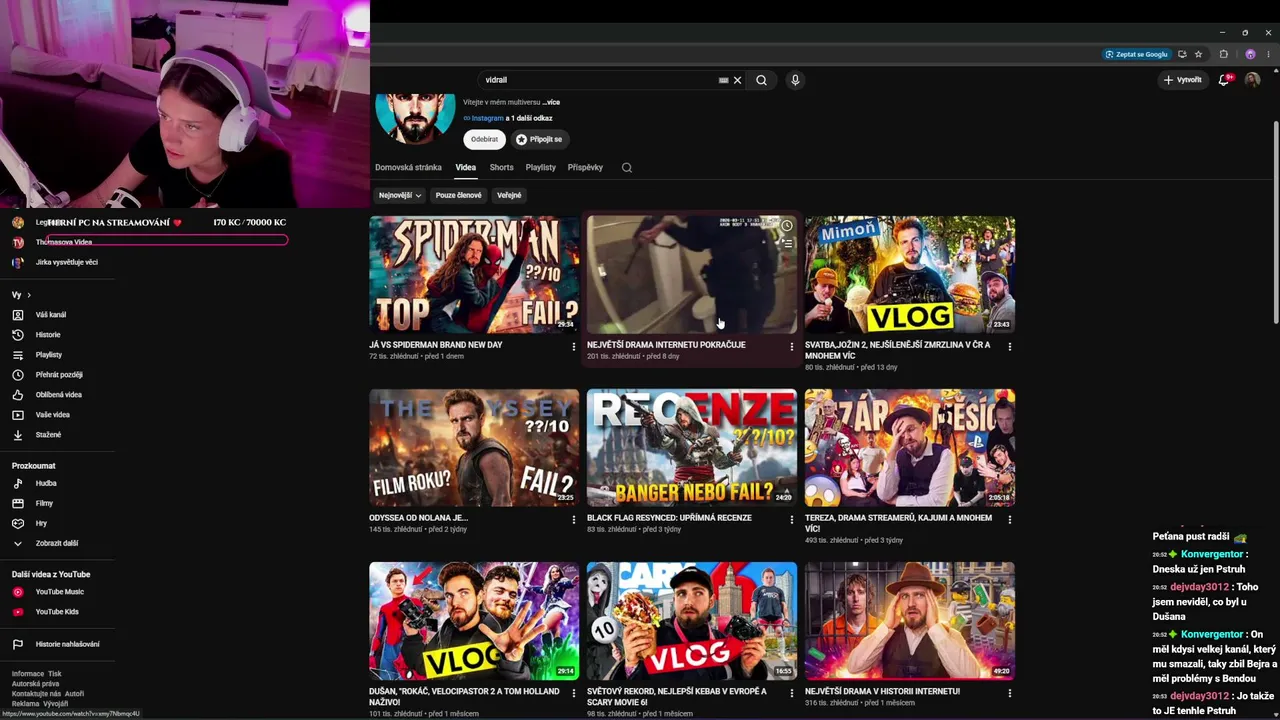The width and height of the screenshot is (1280, 720).
Task: Search within the channel using magnifier icon
Action: [x=627, y=168]
